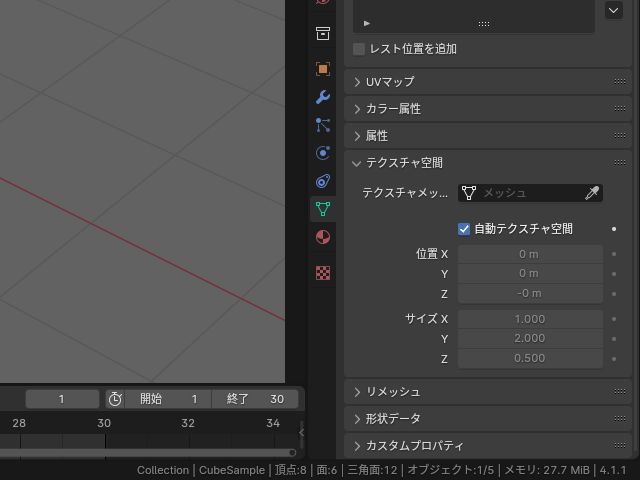Click the 三角面:12 status bar entry
This screenshot has height=480, width=640.
[372, 470]
